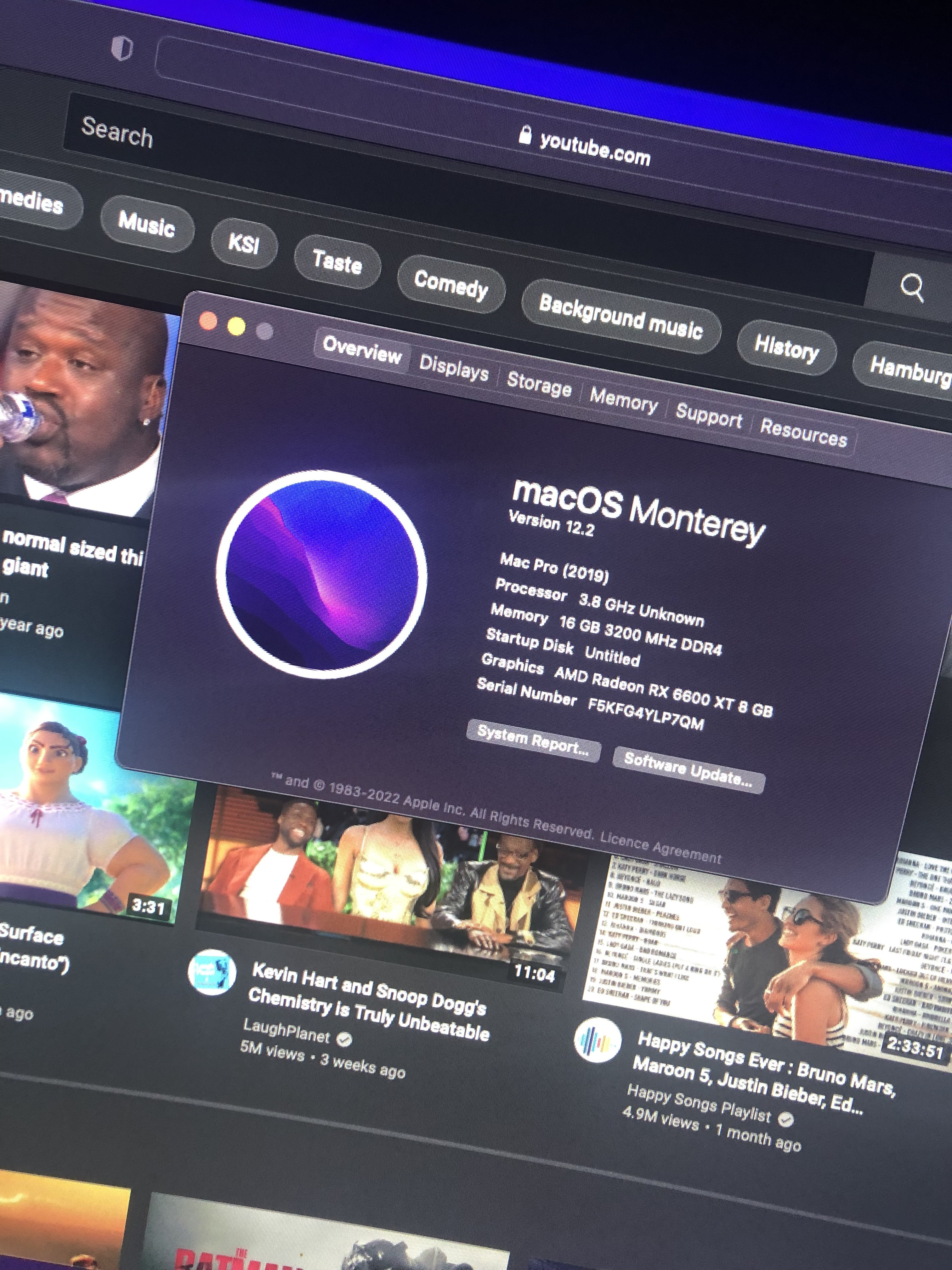Click the Safari privacy shield icon
The image size is (952, 1270).
point(122,48)
